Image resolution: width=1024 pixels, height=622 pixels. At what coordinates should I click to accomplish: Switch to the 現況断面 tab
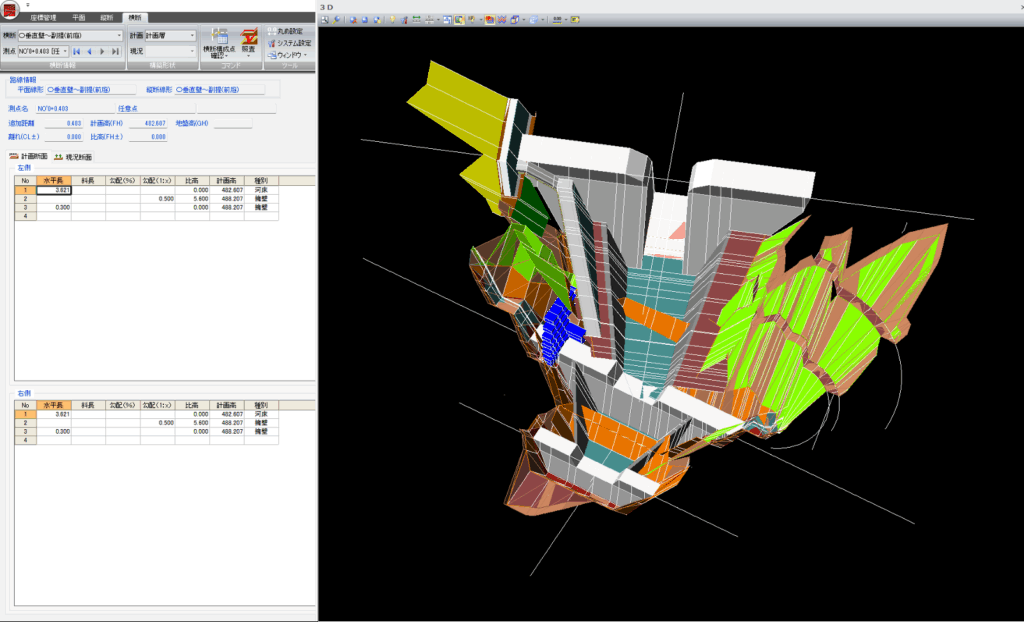73,157
